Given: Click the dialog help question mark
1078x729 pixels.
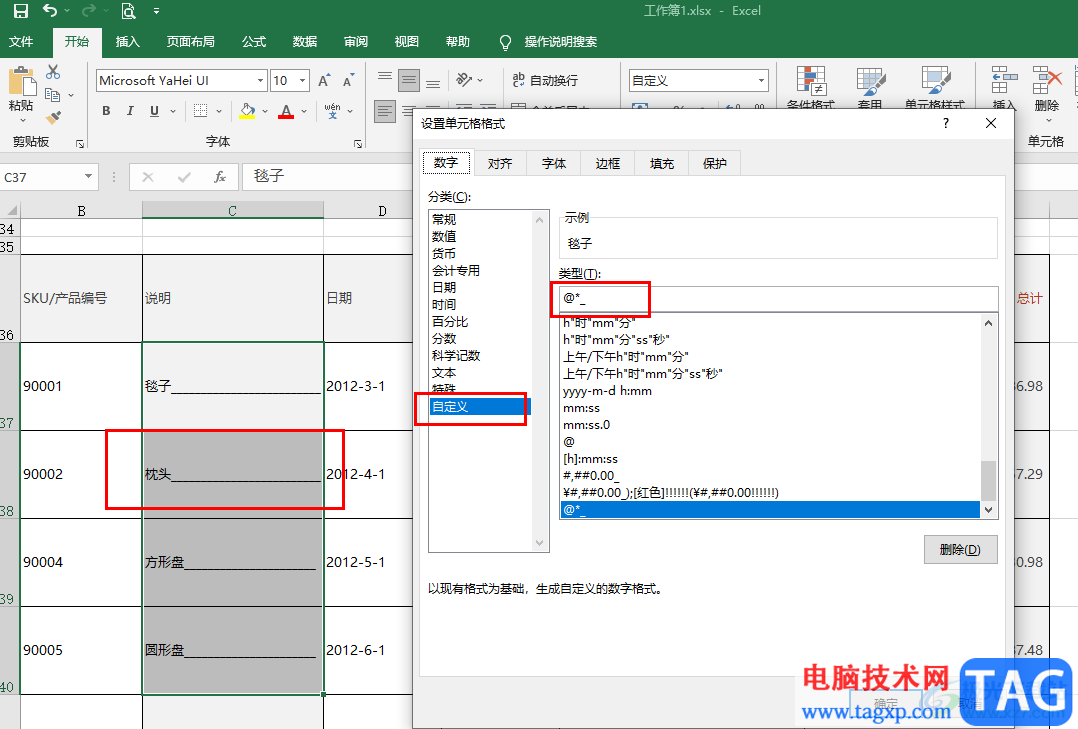Looking at the screenshot, I should pyautogui.click(x=946, y=123).
